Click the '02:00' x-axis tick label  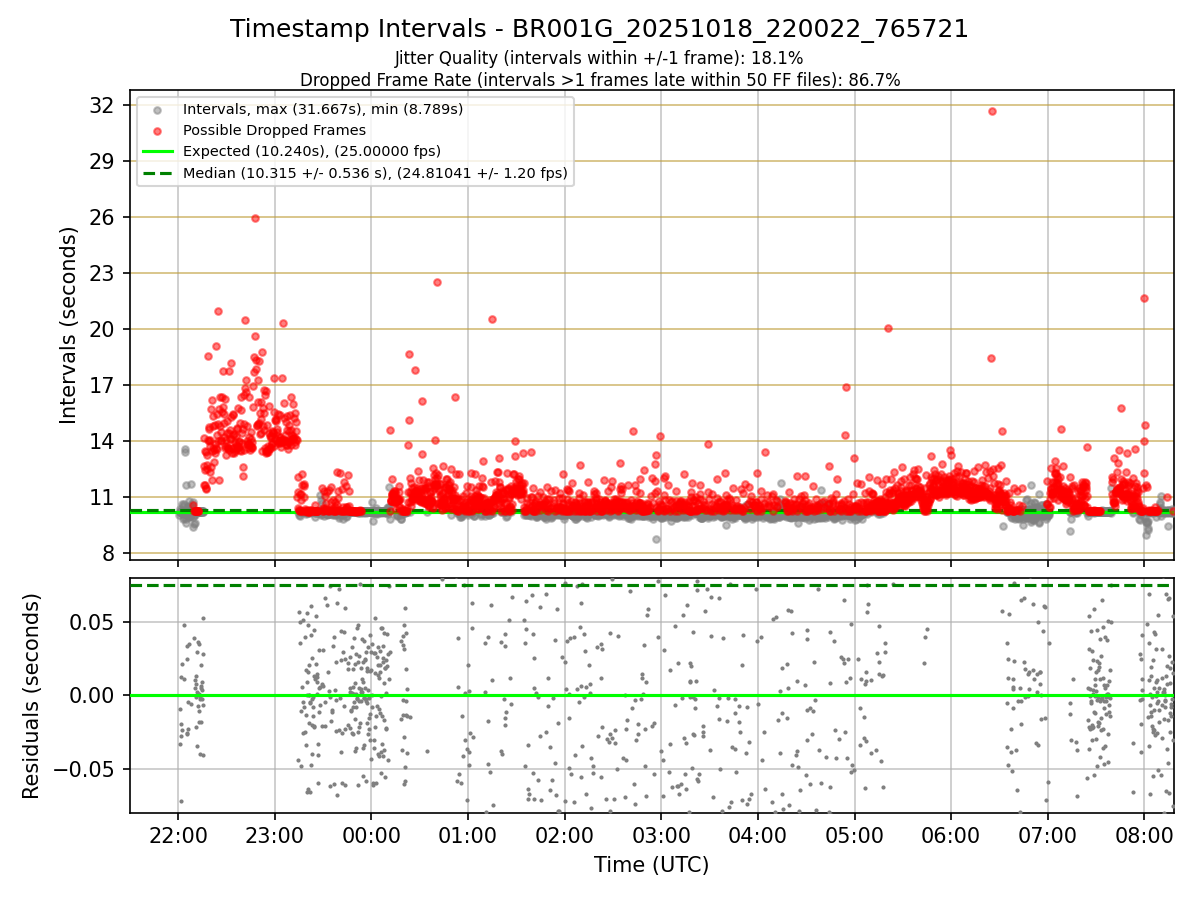point(565,835)
